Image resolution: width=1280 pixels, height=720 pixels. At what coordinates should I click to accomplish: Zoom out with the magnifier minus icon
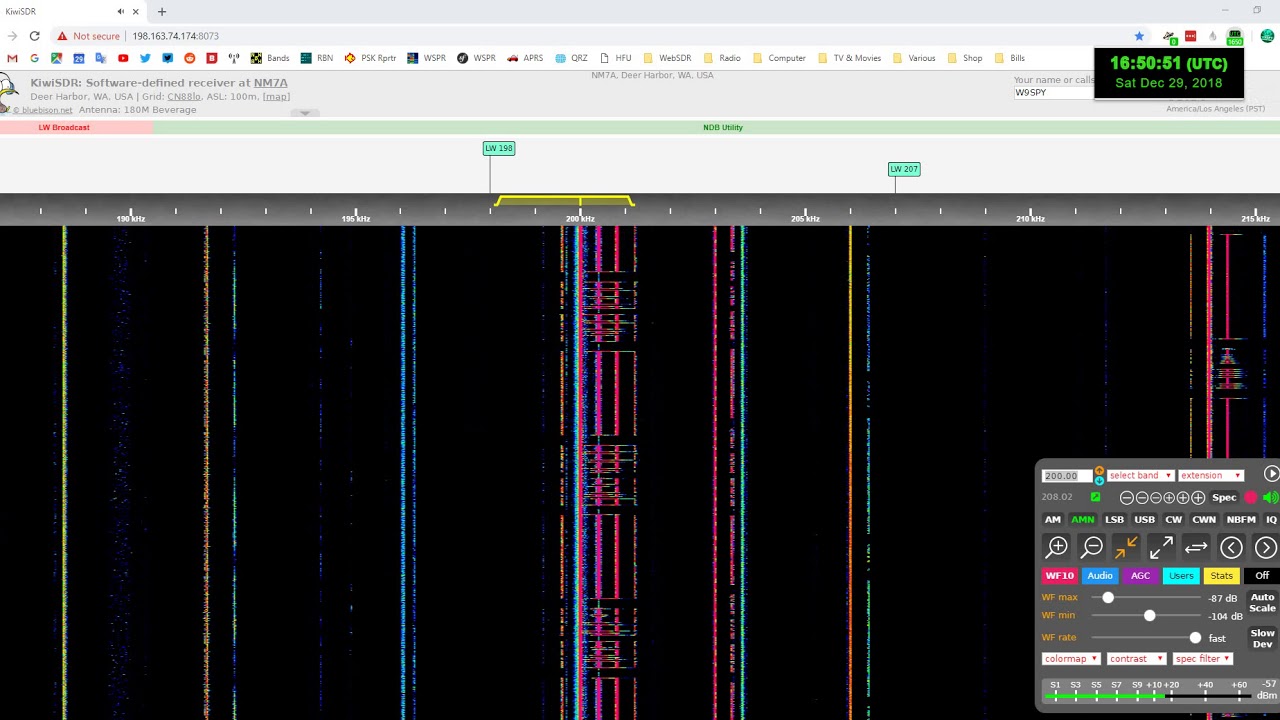[x=1092, y=547]
